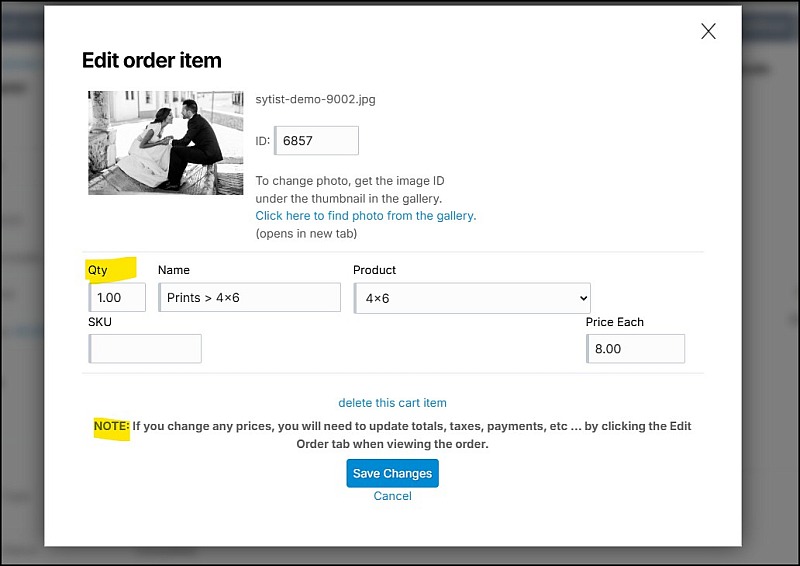Image resolution: width=800 pixels, height=566 pixels.
Task: Click the highlighted NOTE: text
Action: (111, 426)
